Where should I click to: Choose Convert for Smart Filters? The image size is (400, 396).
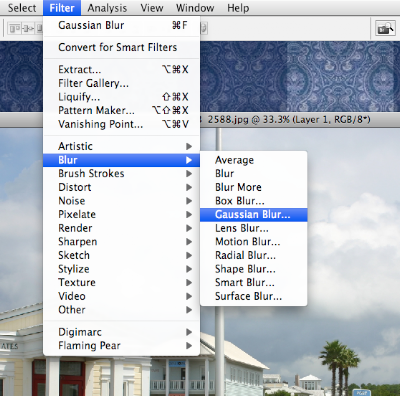[121, 47]
